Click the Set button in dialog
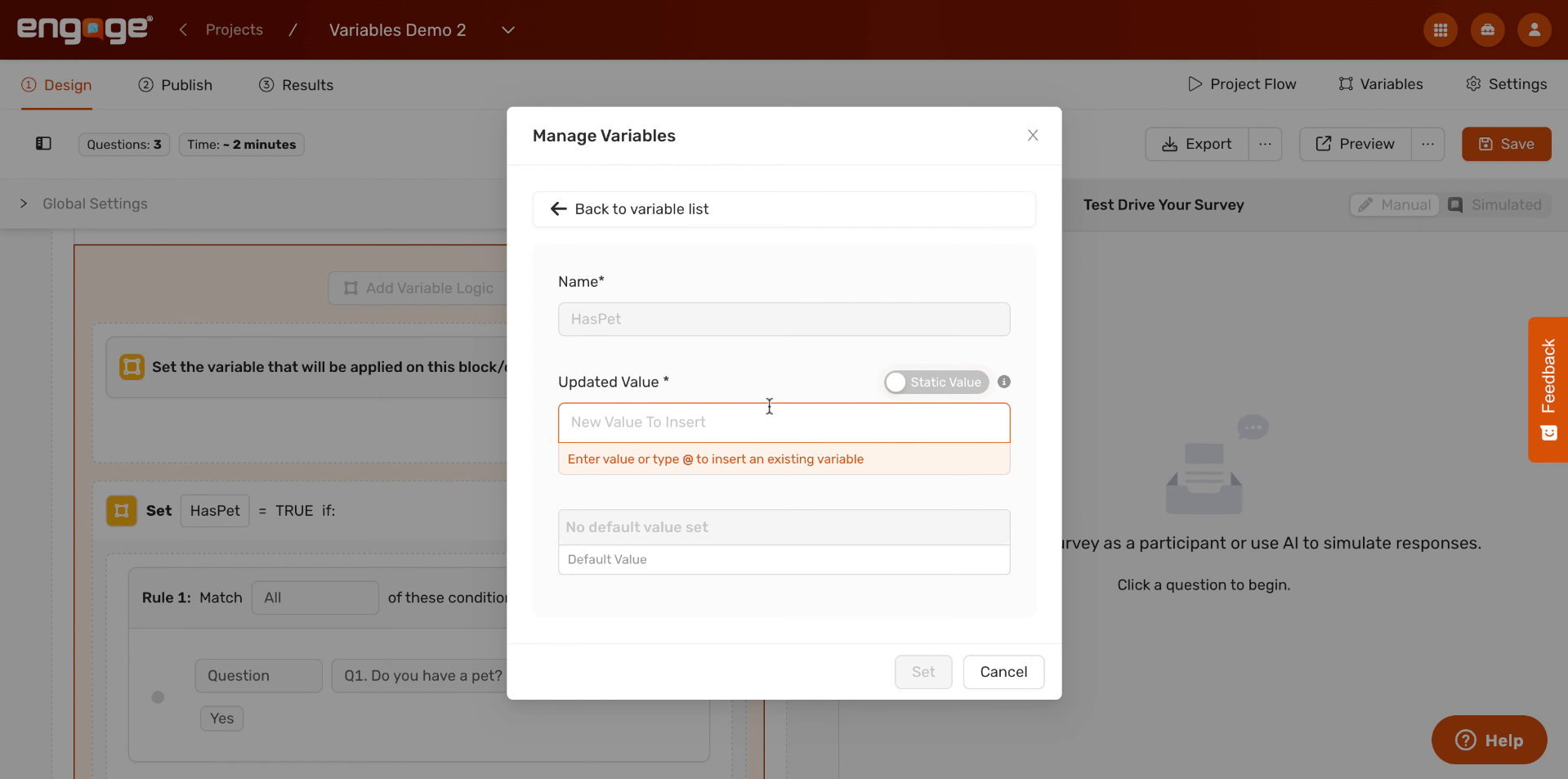Image resolution: width=1568 pixels, height=779 pixels. point(923,672)
